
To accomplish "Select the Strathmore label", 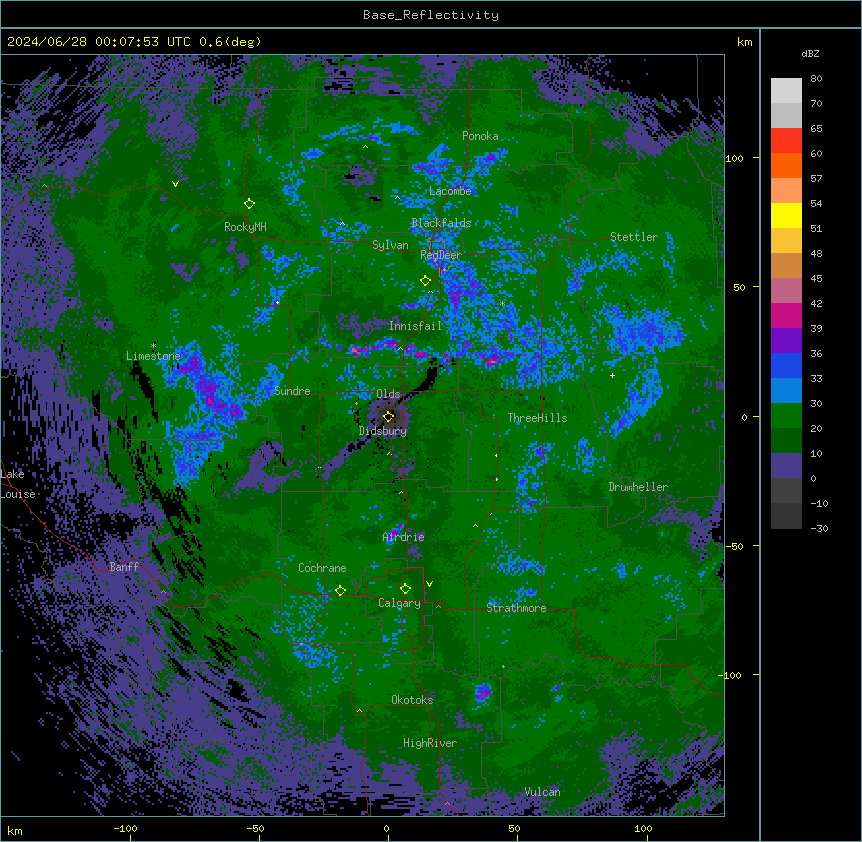I will (x=516, y=608).
